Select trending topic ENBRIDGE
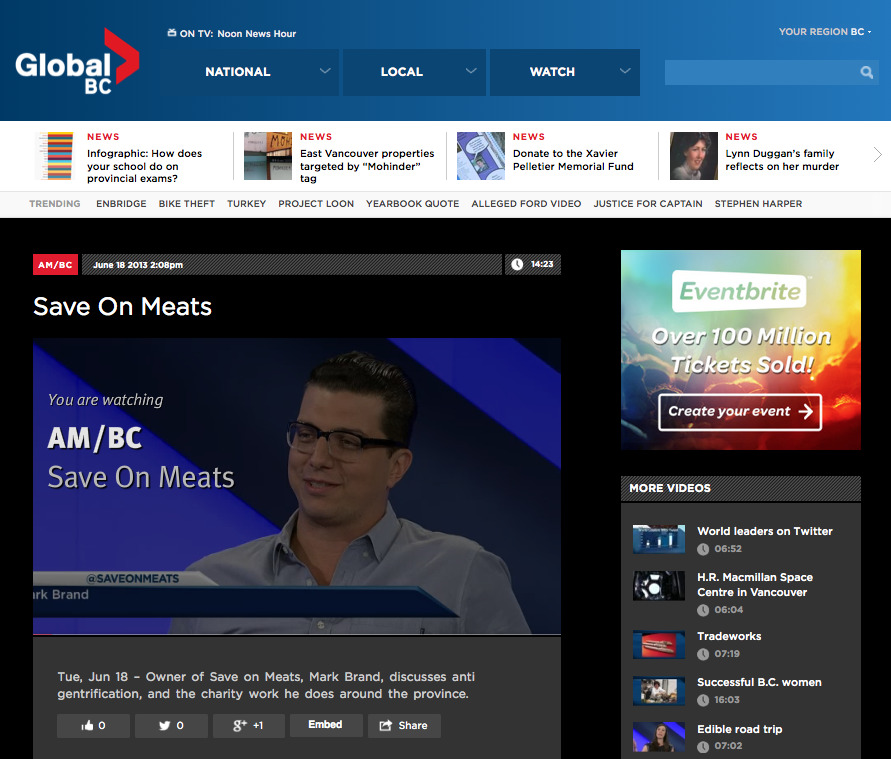891x759 pixels. click(121, 203)
